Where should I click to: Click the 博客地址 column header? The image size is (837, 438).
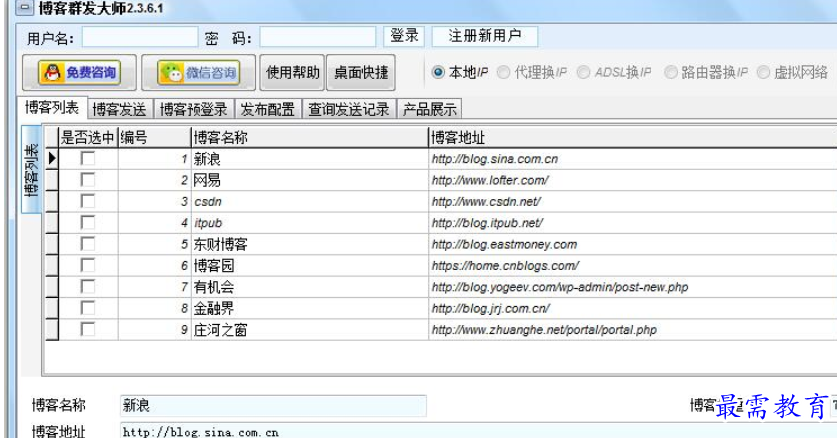(x=633, y=138)
